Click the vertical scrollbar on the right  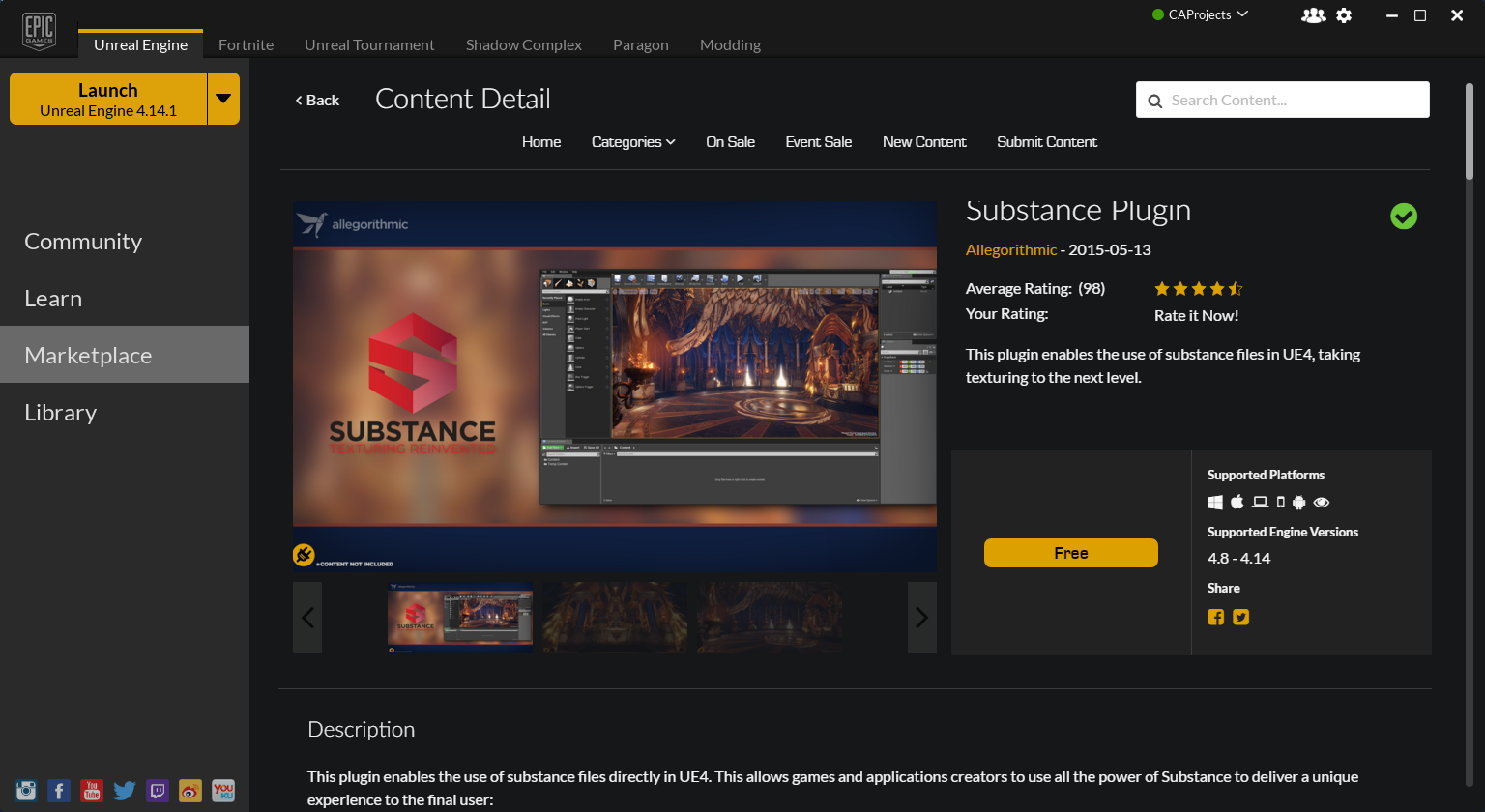click(x=1470, y=130)
